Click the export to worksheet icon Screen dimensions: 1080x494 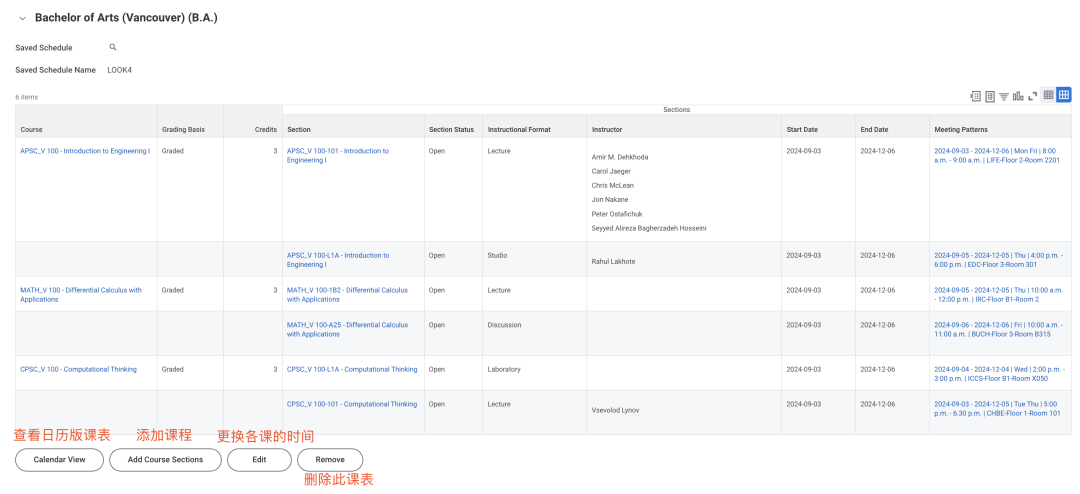989,96
